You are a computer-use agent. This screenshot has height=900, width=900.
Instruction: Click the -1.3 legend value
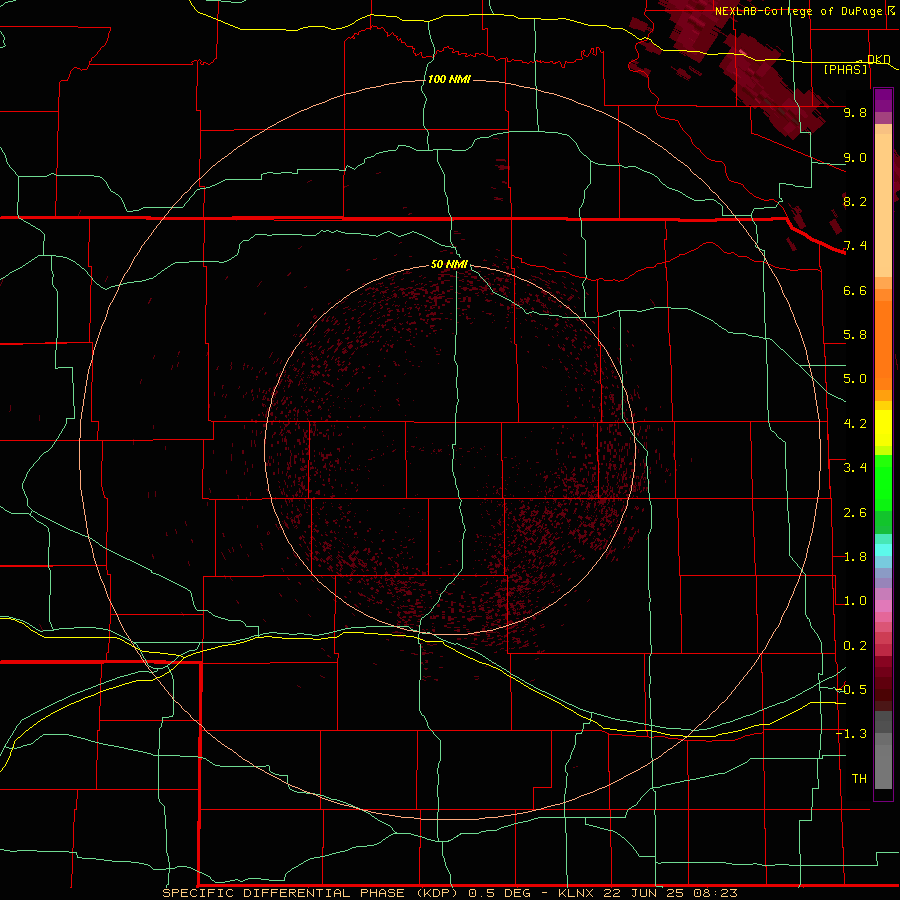click(x=851, y=734)
